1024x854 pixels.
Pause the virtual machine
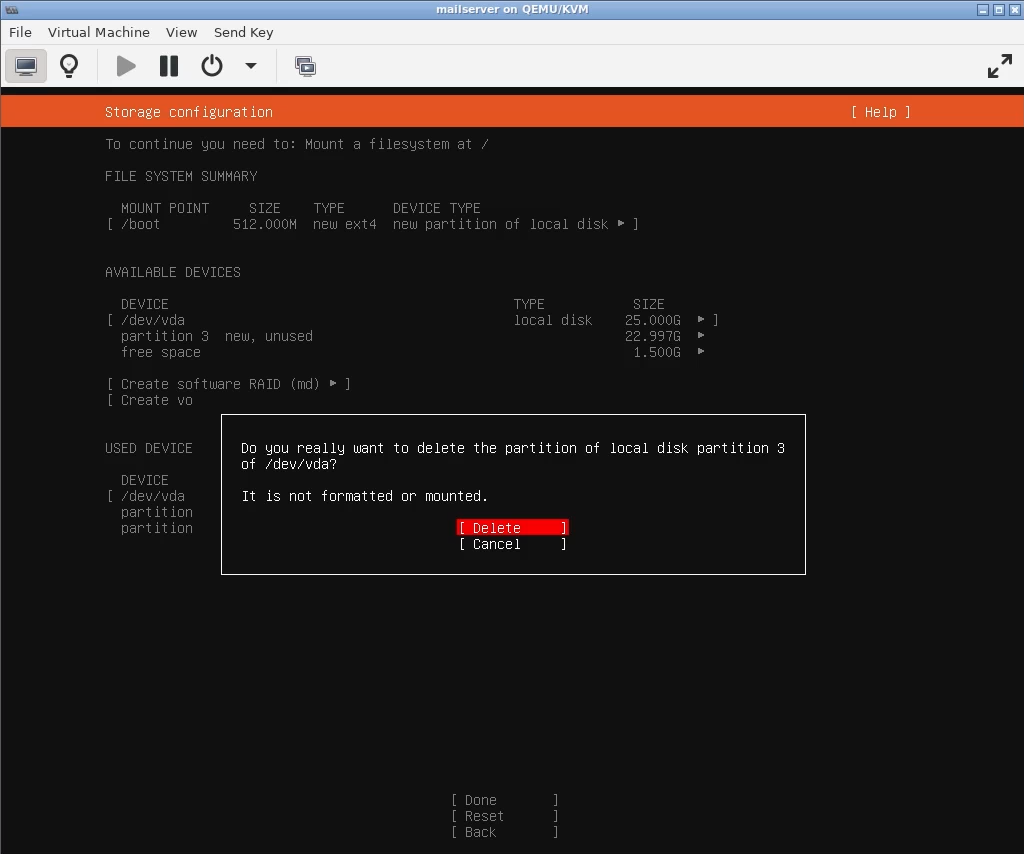tap(168, 66)
